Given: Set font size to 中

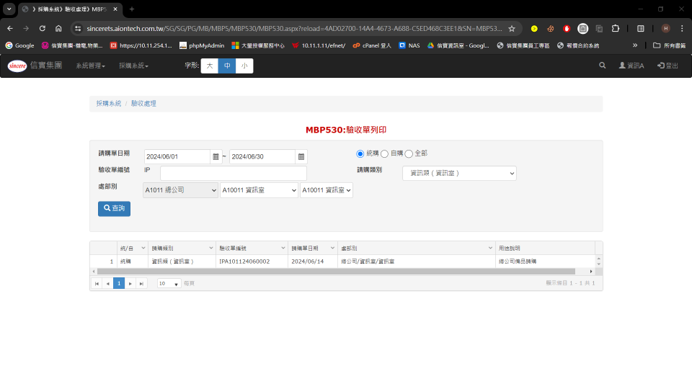Looking at the screenshot, I should [x=227, y=66].
